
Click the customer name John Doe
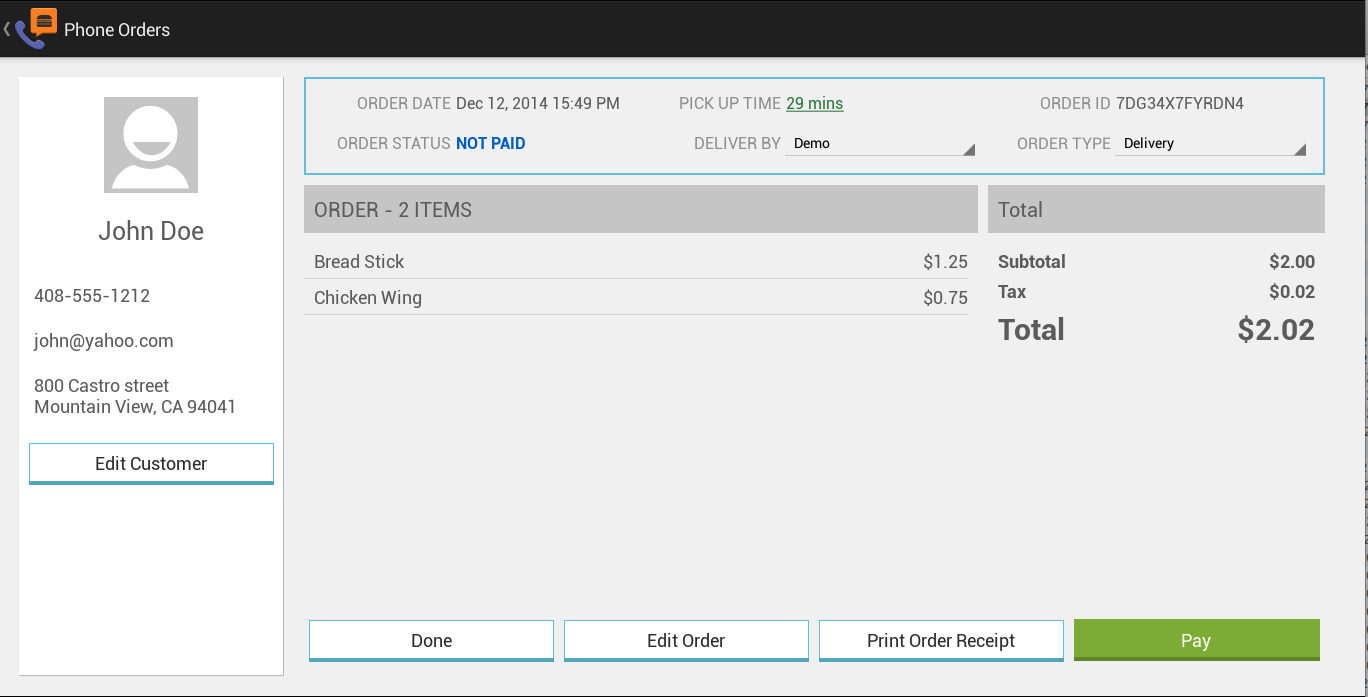[x=151, y=231]
